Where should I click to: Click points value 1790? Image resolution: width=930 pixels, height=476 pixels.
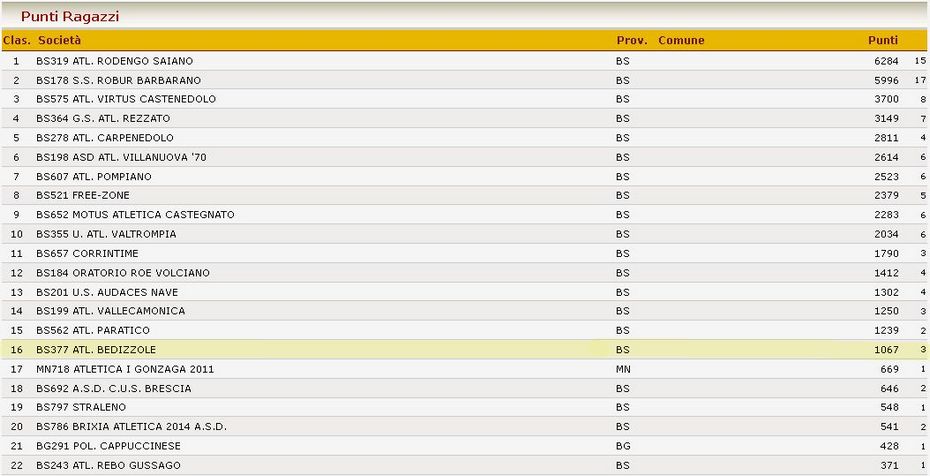tap(886, 253)
